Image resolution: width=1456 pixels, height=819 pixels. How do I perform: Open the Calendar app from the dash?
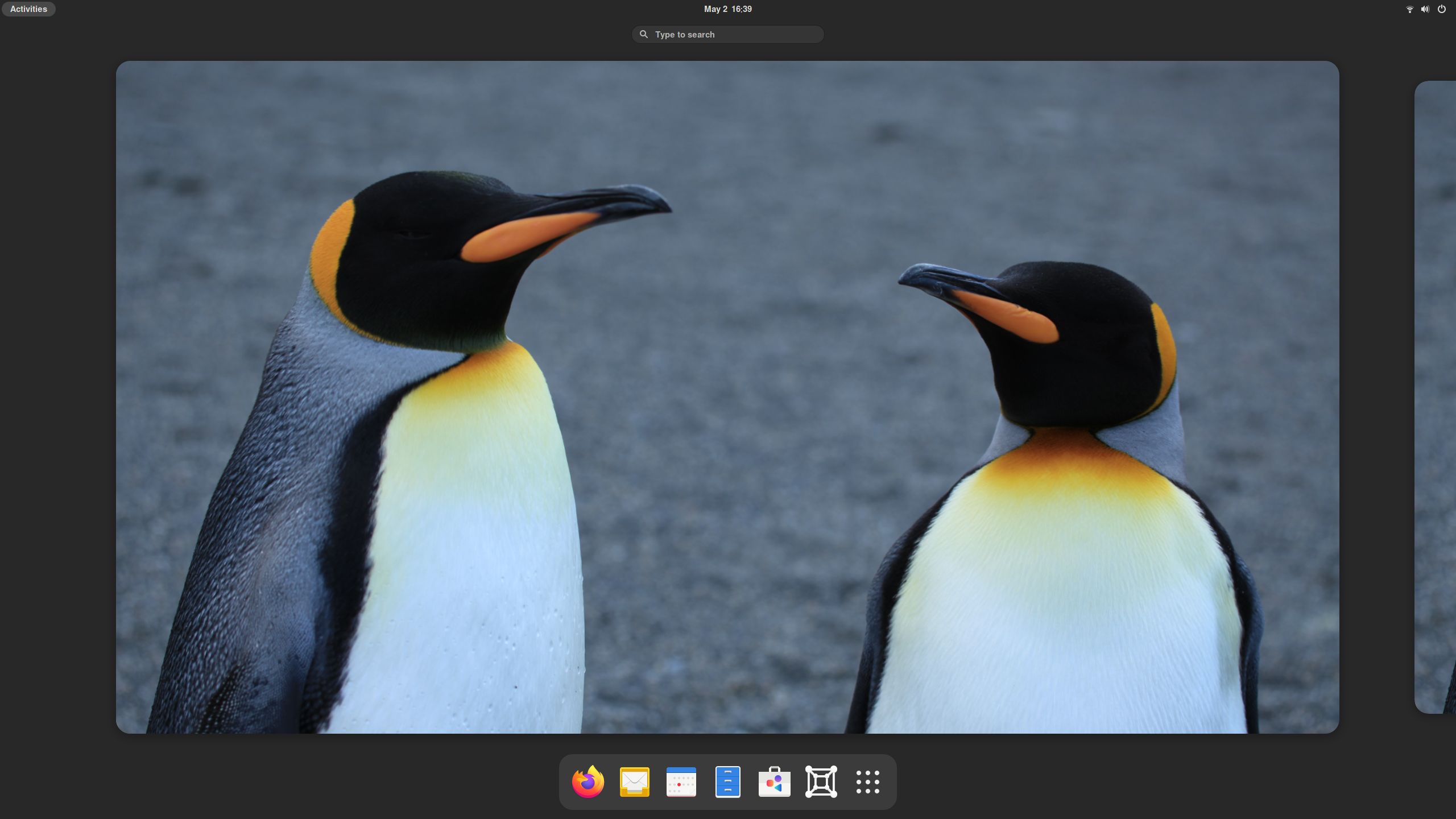click(x=681, y=781)
